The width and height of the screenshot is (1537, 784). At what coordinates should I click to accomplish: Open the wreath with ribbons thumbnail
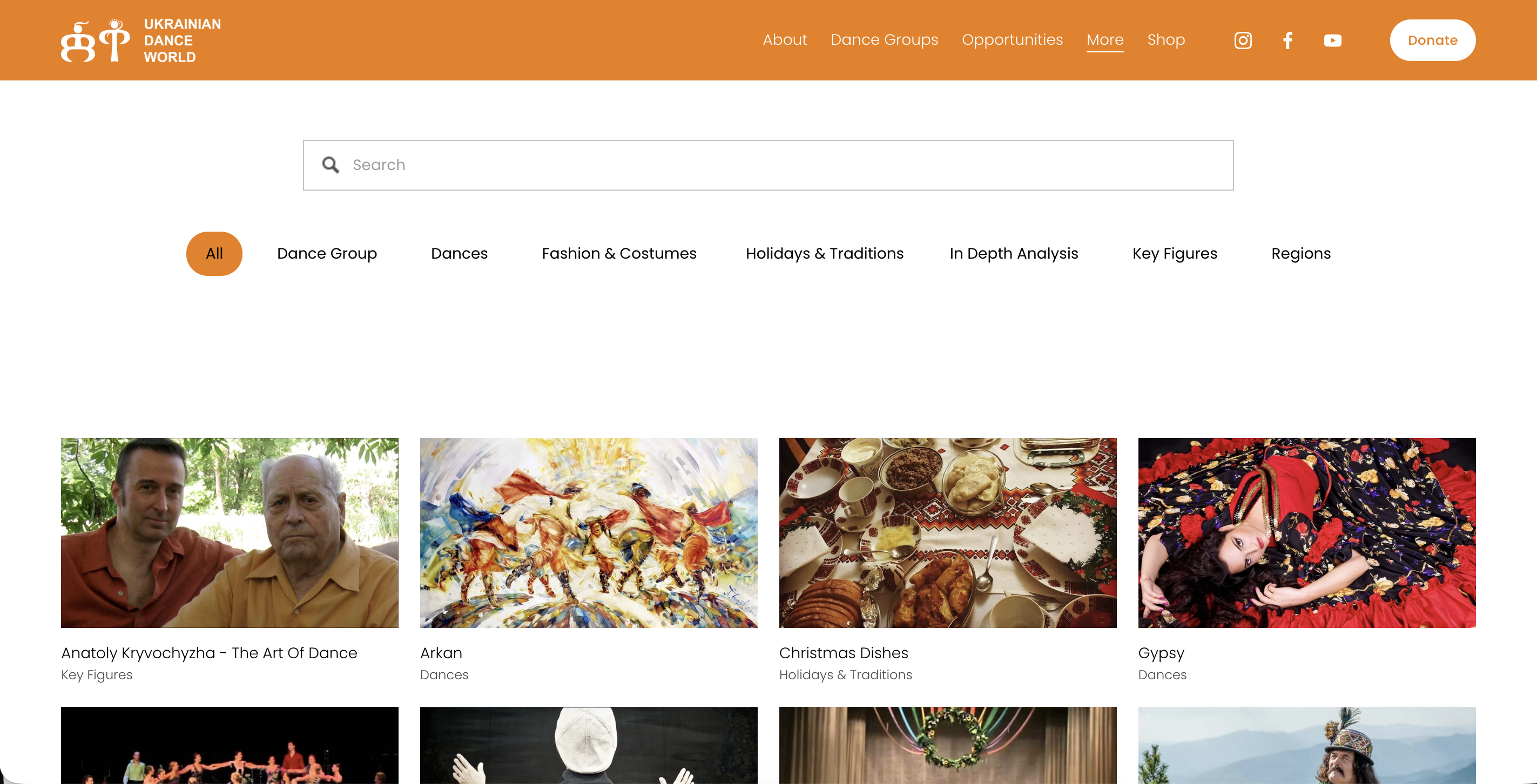pos(947,745)
